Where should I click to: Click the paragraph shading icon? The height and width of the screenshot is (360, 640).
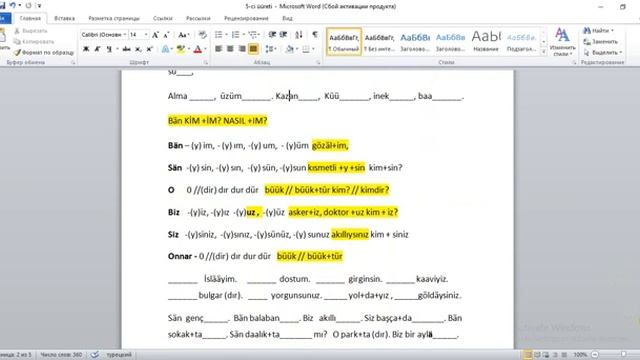point(289,49)
